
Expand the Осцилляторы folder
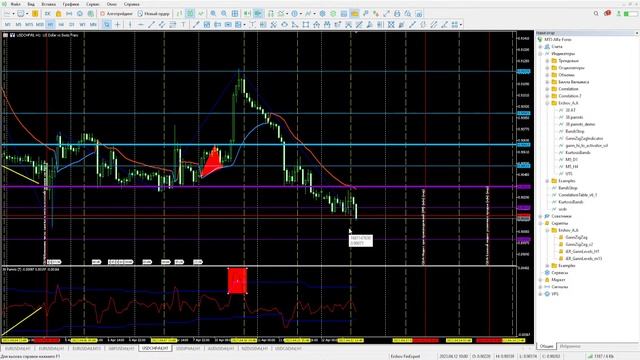coord(547,68)
